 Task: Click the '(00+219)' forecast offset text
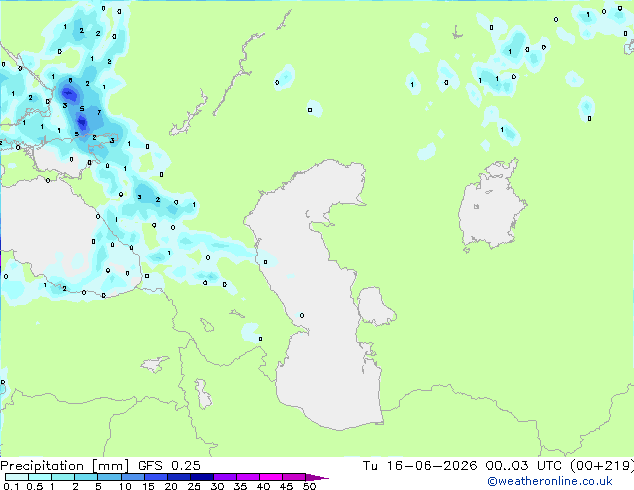(602, 466)
